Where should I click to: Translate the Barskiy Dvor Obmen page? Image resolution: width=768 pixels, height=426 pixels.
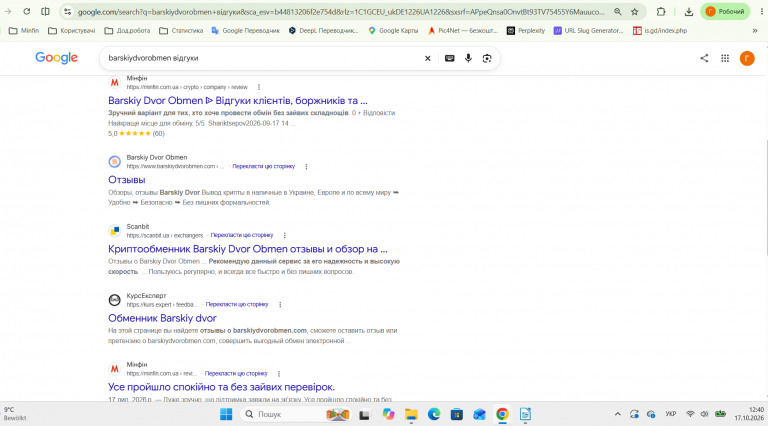click(x=264, y=166)
